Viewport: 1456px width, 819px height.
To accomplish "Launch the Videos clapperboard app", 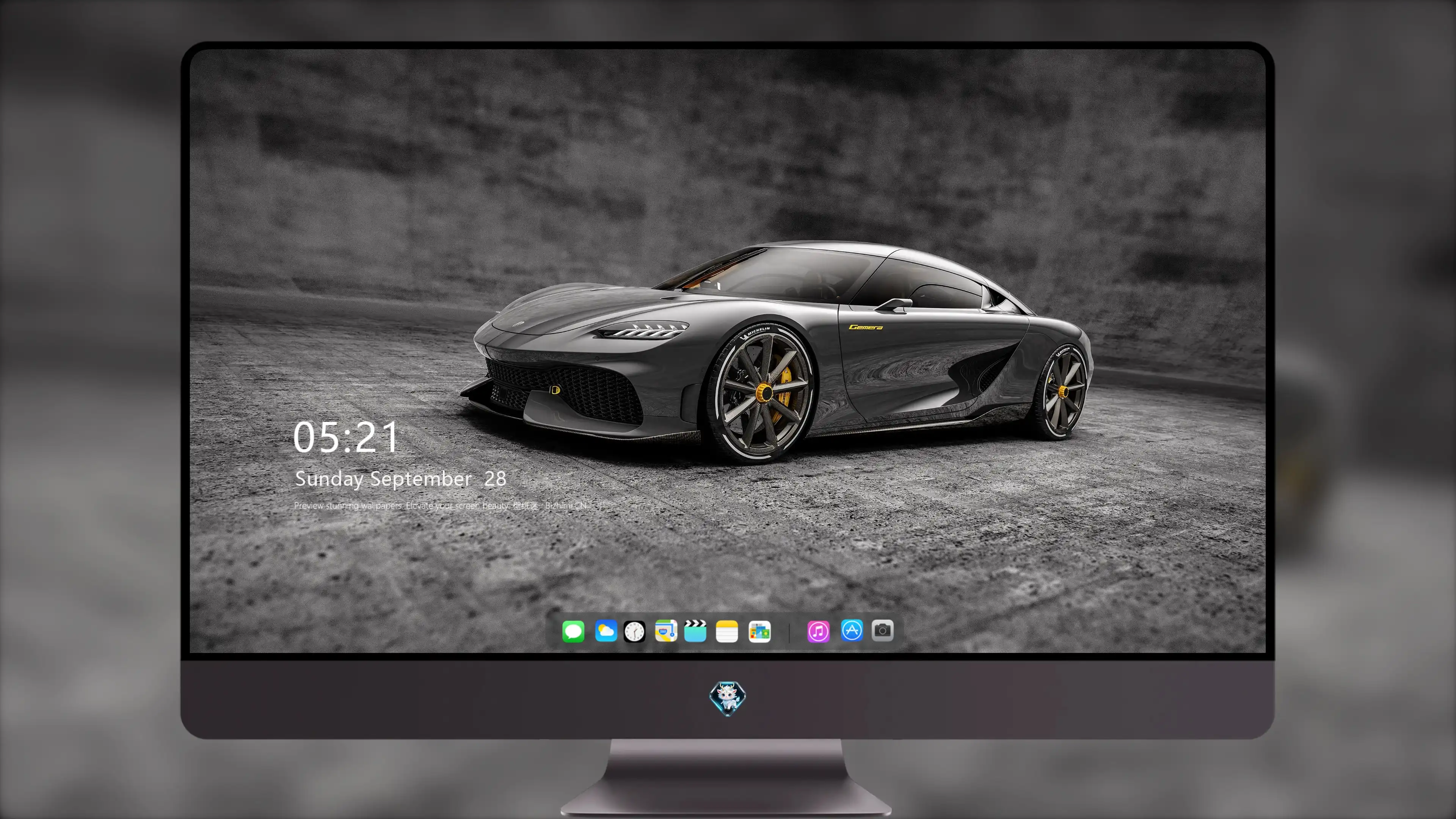I will tap(695, 631).
